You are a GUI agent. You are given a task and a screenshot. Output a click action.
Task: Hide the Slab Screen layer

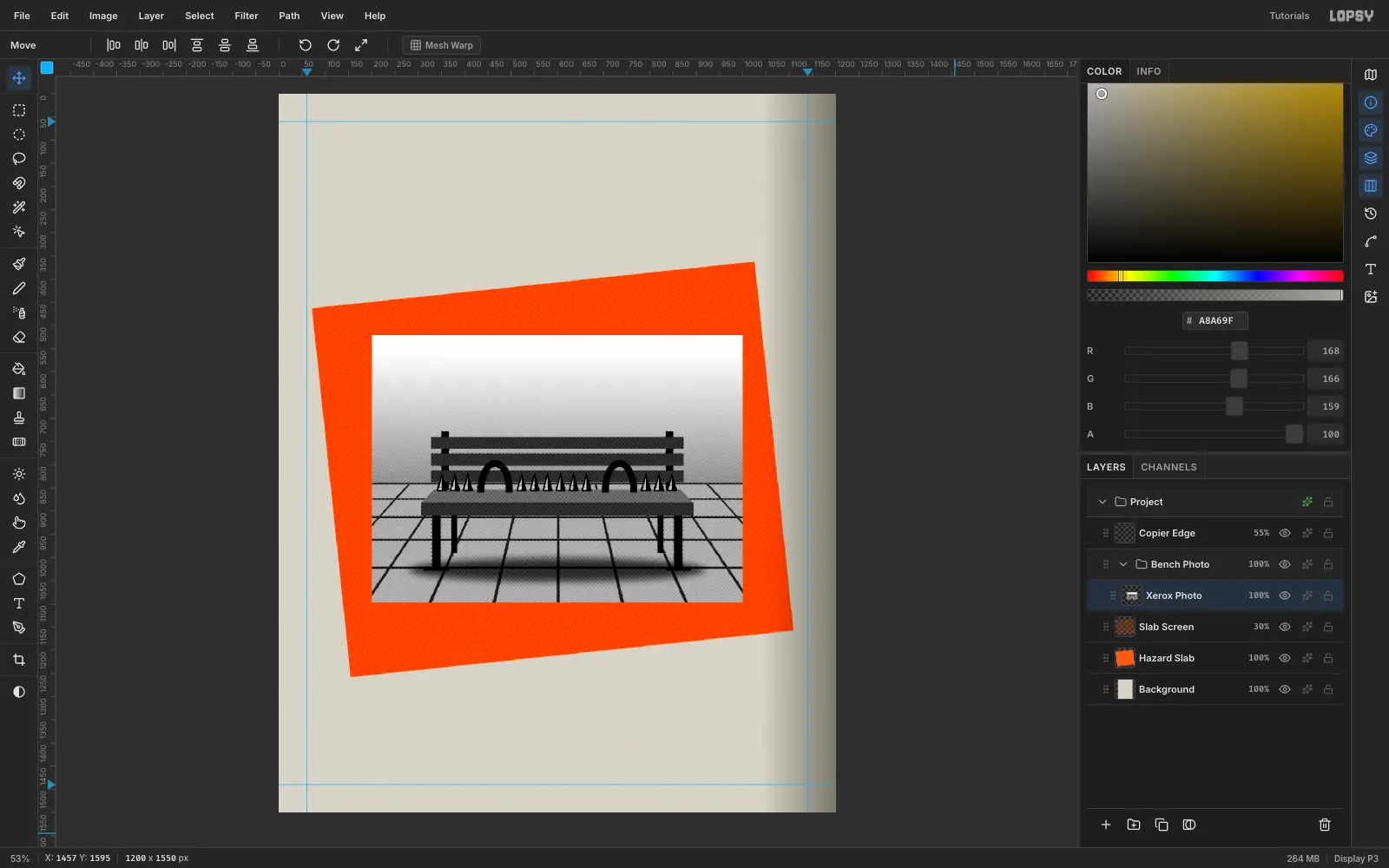point(1285,627)
